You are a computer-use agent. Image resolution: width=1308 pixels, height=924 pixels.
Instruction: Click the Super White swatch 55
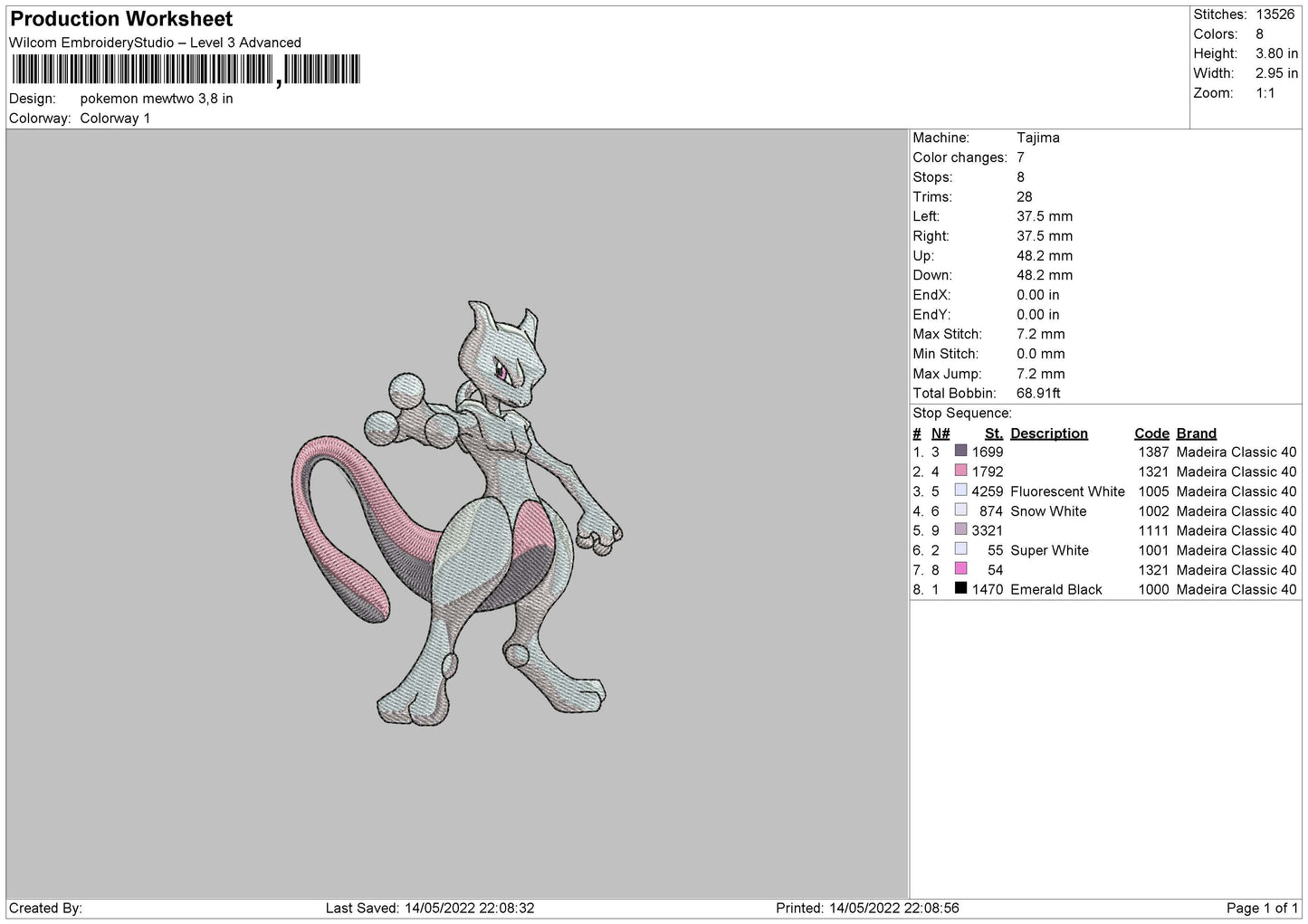[x=961, y=548]
